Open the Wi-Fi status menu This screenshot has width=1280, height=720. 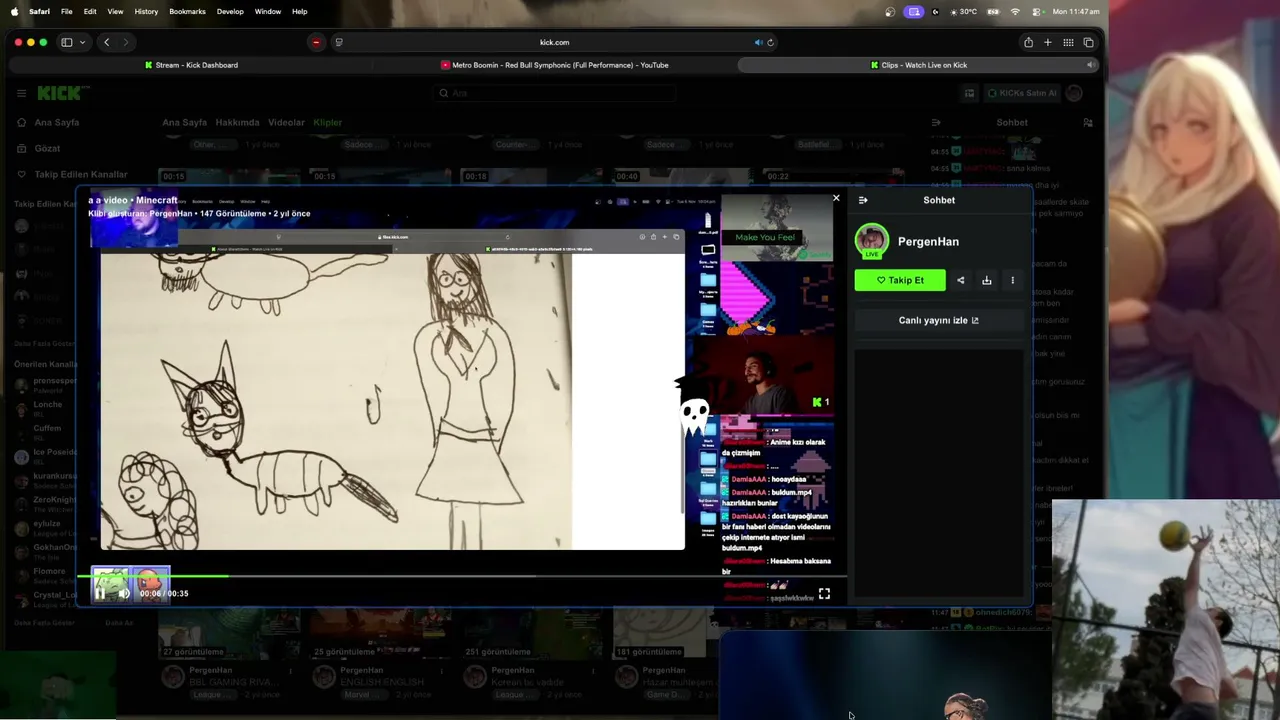point(1015,11)
